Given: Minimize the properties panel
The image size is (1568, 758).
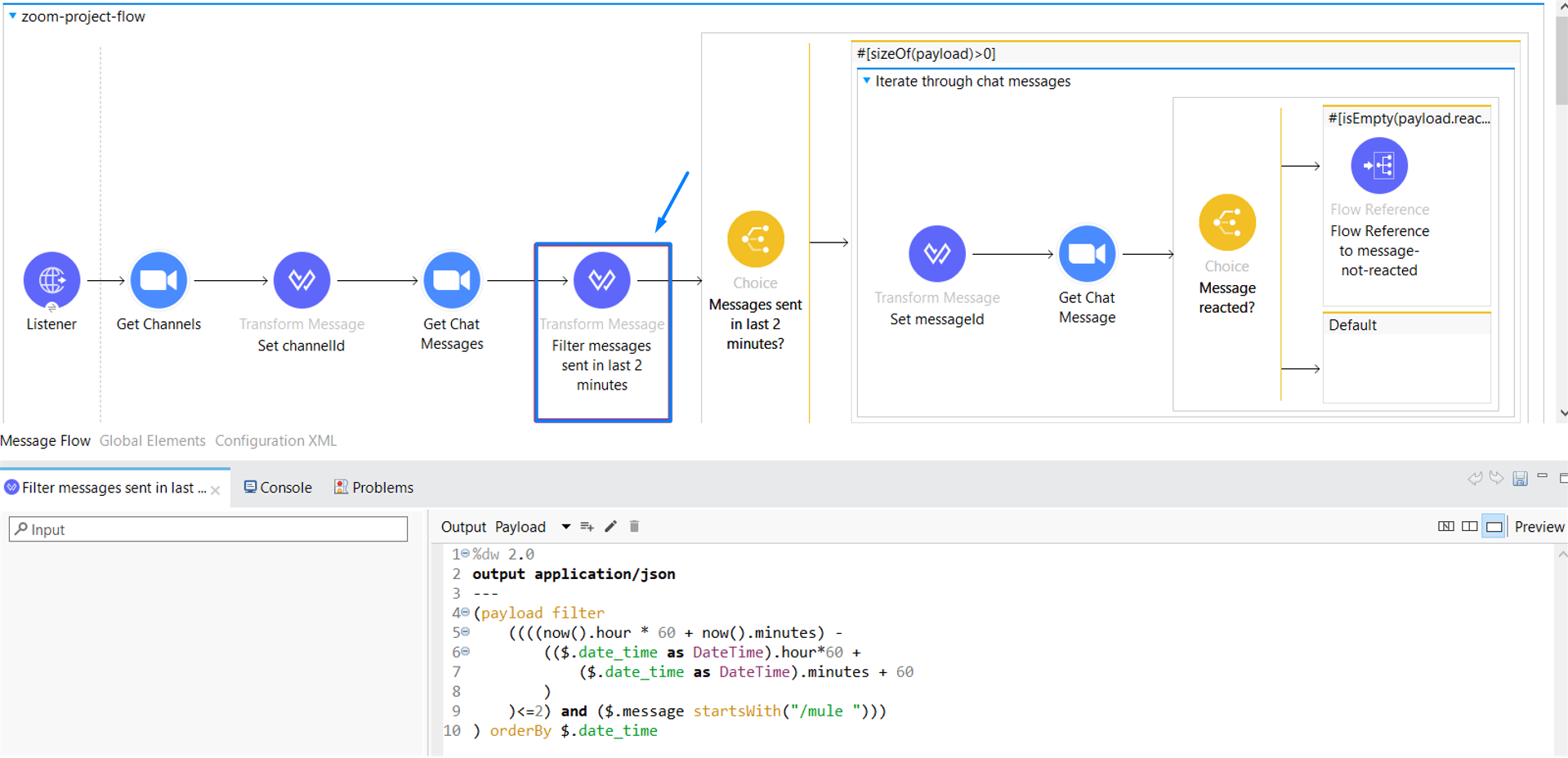Looking at the screenshot, I should [1542, 476].
